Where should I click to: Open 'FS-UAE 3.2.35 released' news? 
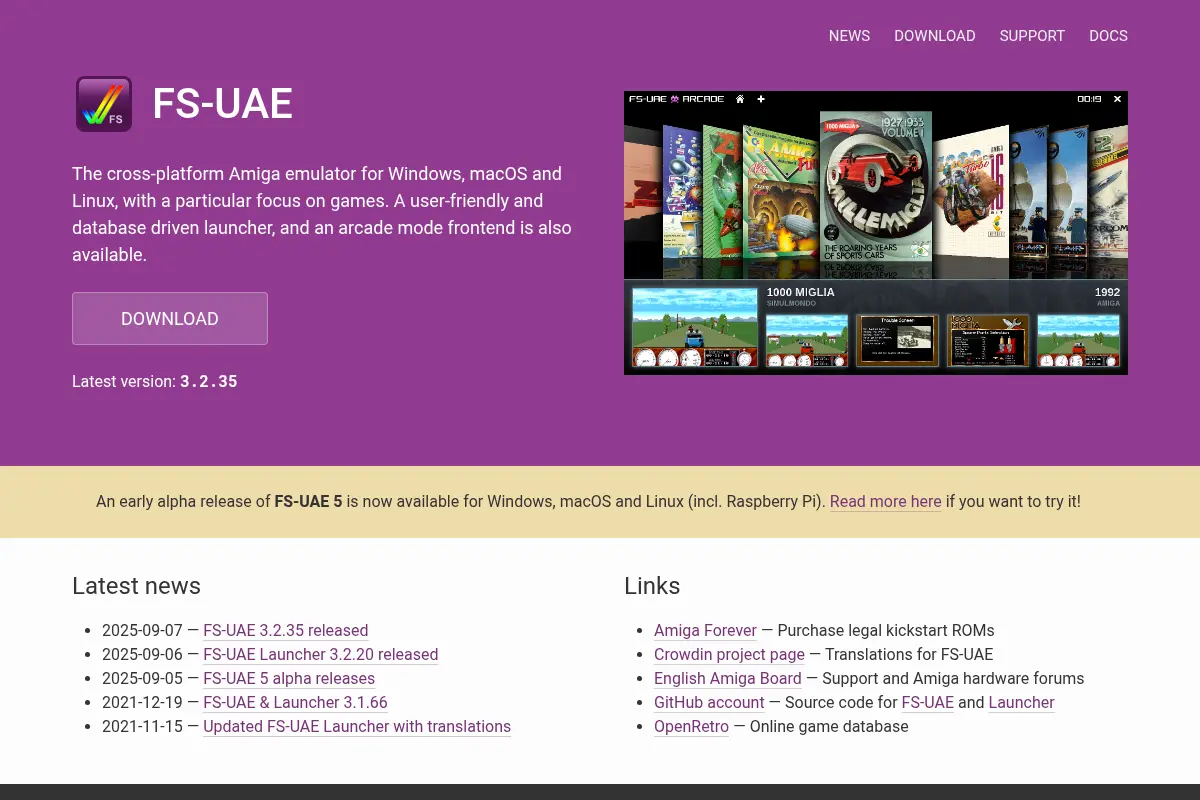285,631
